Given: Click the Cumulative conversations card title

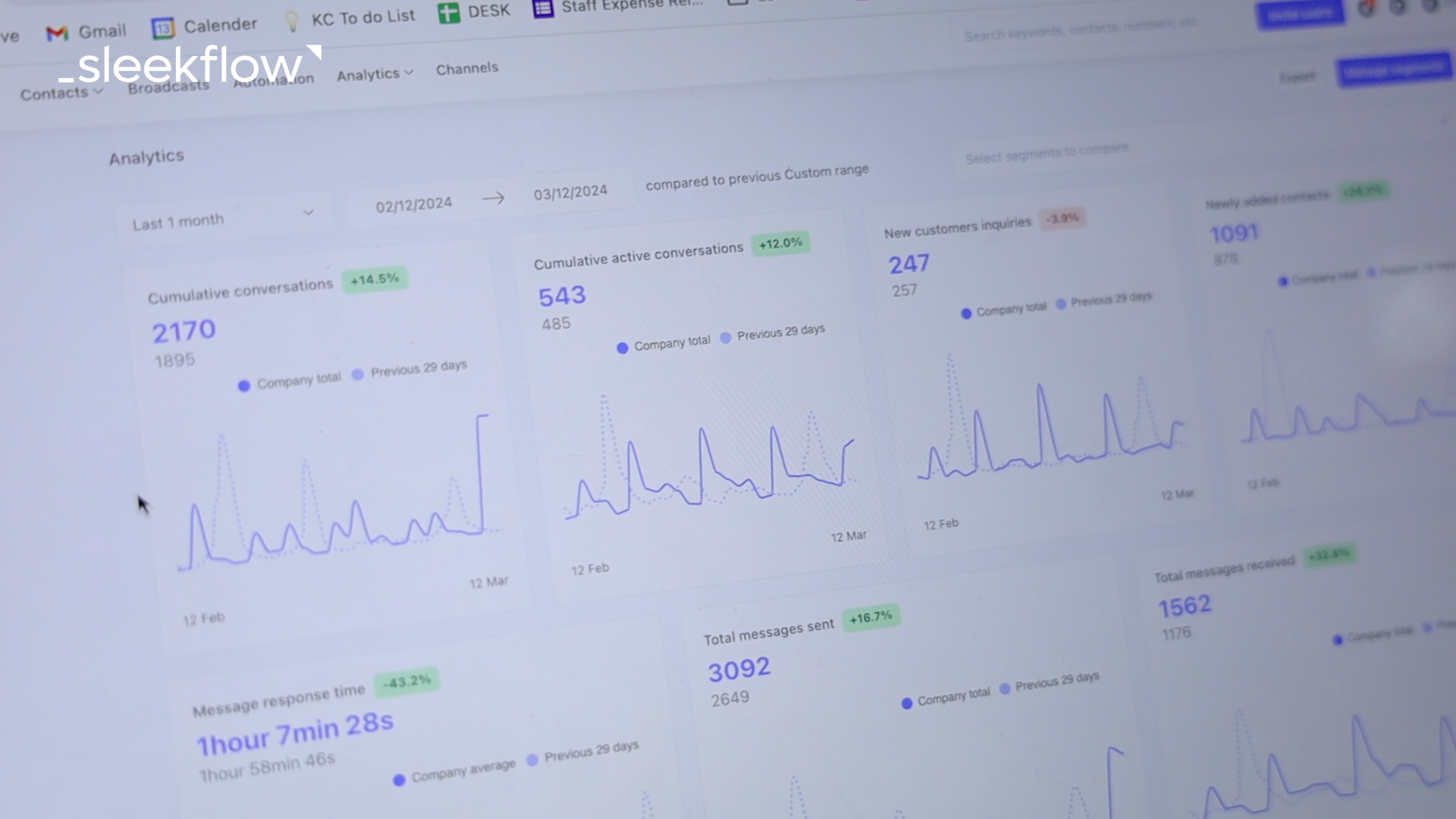Looking at the screenshot, I should [x=240, y=290].
